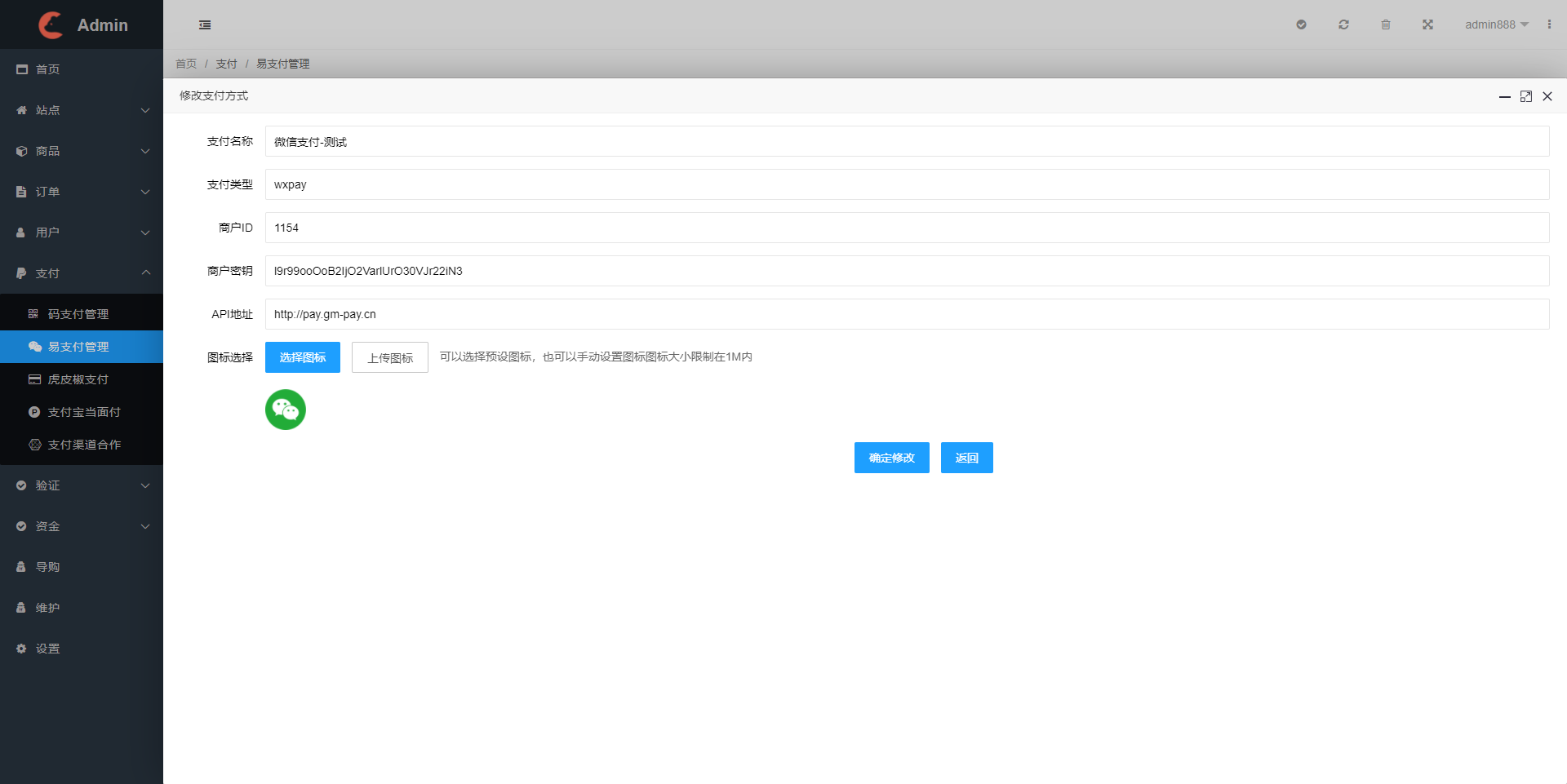The height and width of the screenshot is (784, 1567).
Task: Open the admin888 user dropdown
Action: point(1497,24)
